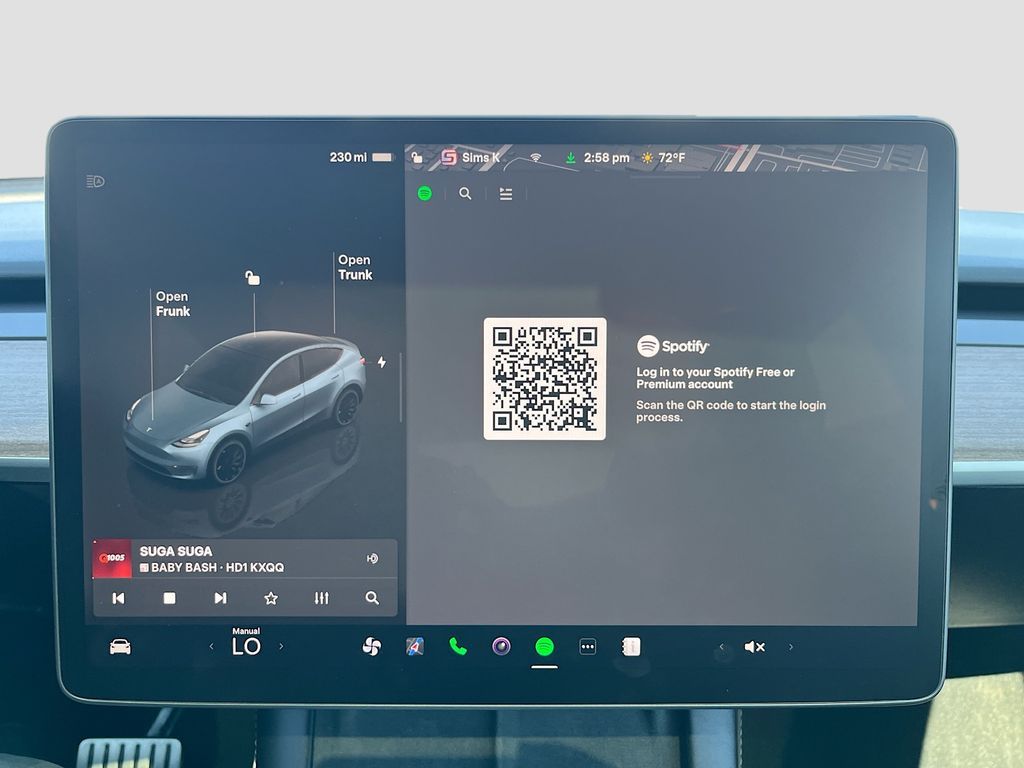This screenshot has width=1024, height=768.
Task: Open the Phone app
Action: (458, 647)
